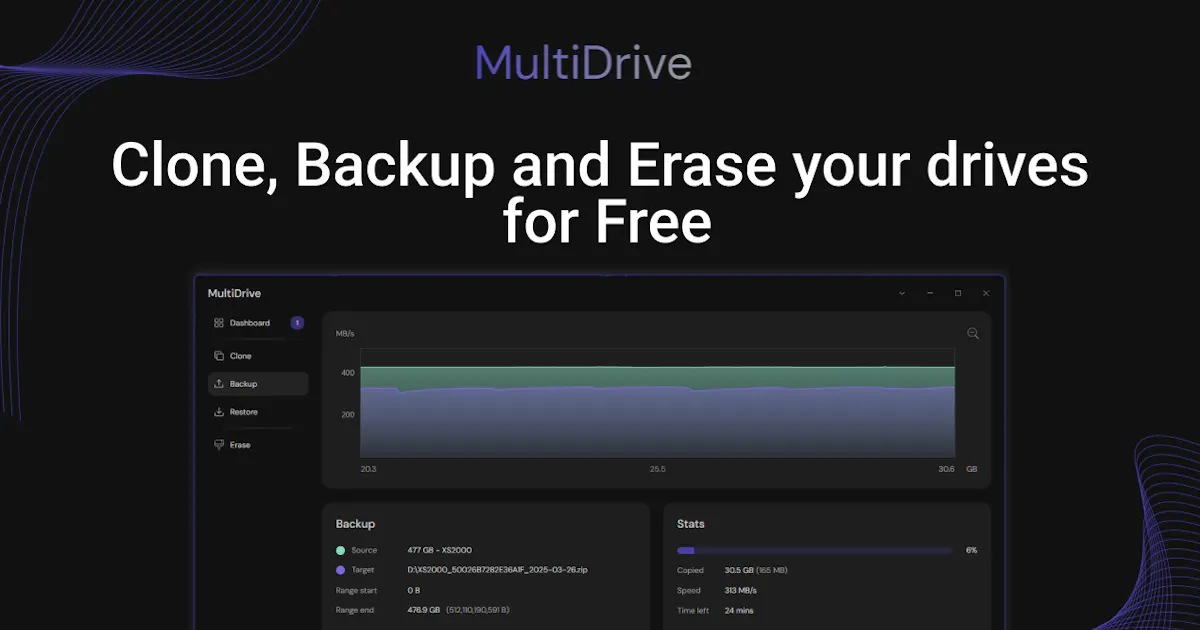Click the byte count '(512,110,190,591 B)'

[478, 610]
